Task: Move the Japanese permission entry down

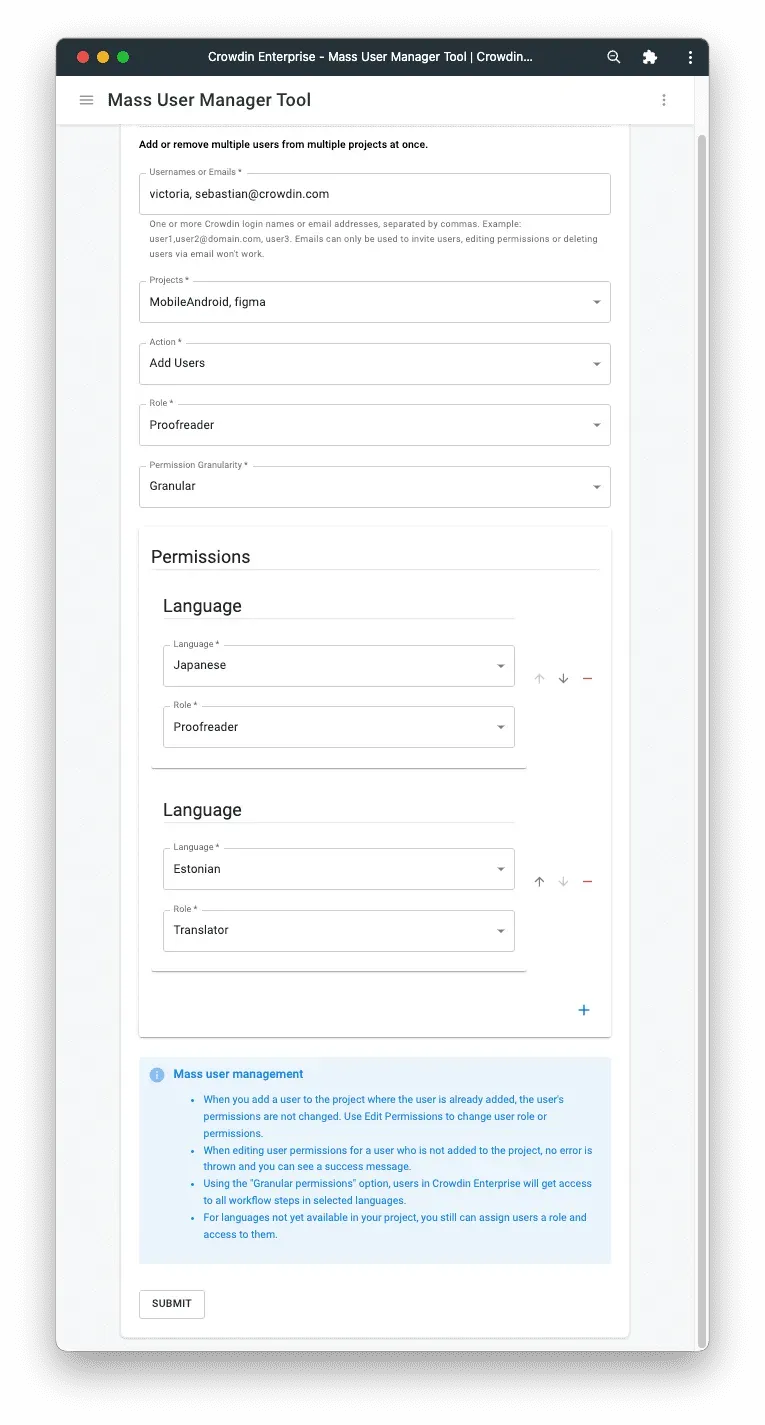Action: 563,678
